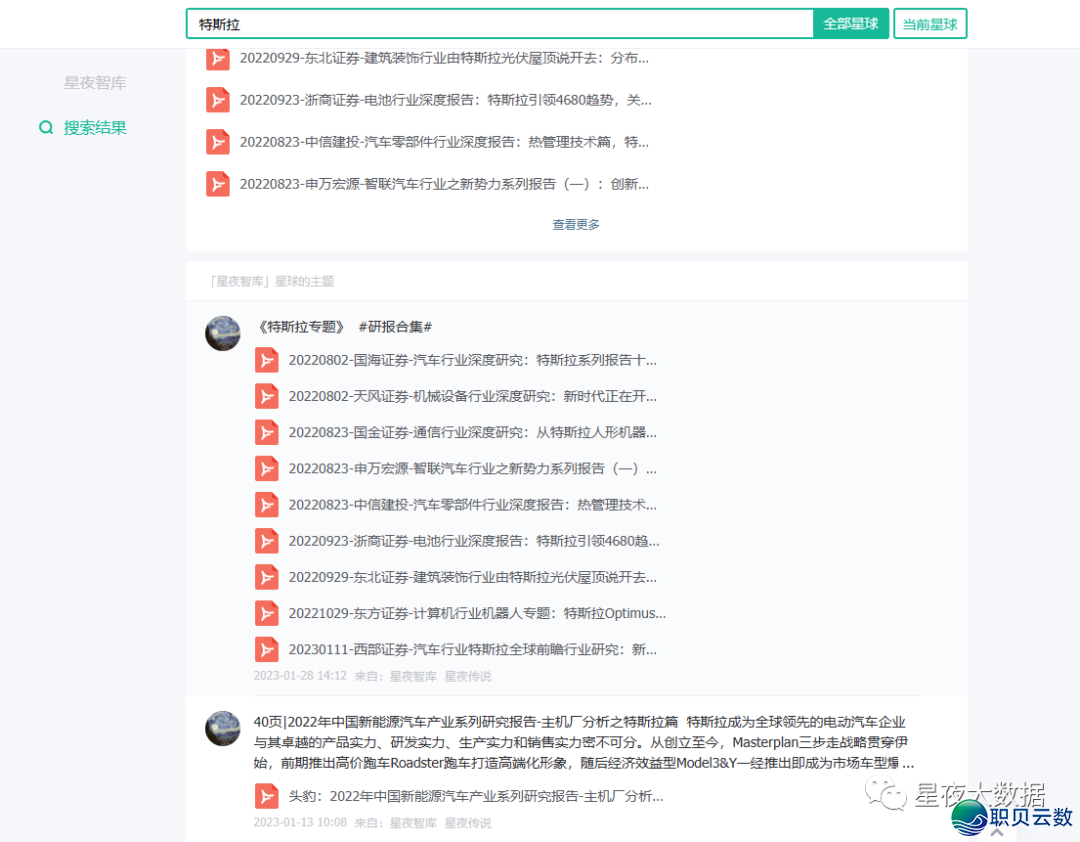Image resolution: width=1080 pixels, height=842 pixels.
Task: Click the 「星夜智库」星球的主题 section heading
Action: (272, 281)
